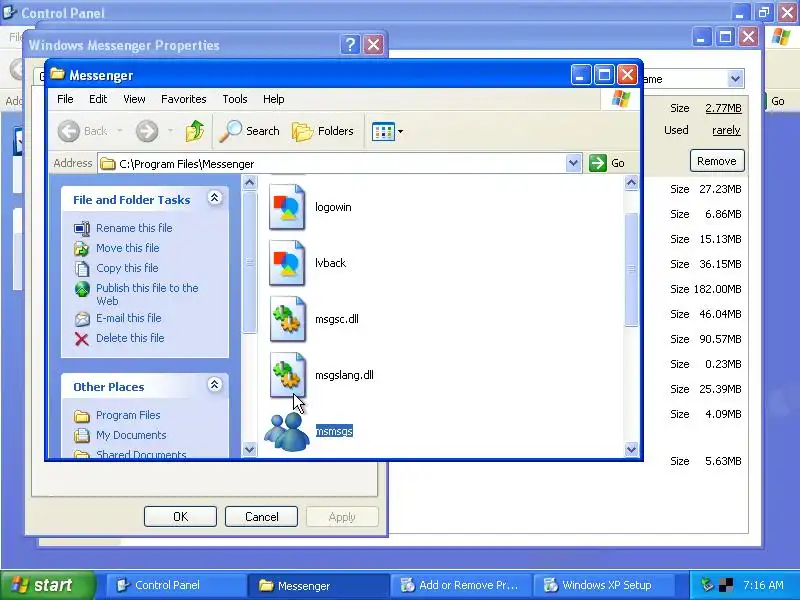Viewport: 800px width, 600px height.
Task: Switch to Windows XP Setup taskbar button
Action: tap(605, 585)
